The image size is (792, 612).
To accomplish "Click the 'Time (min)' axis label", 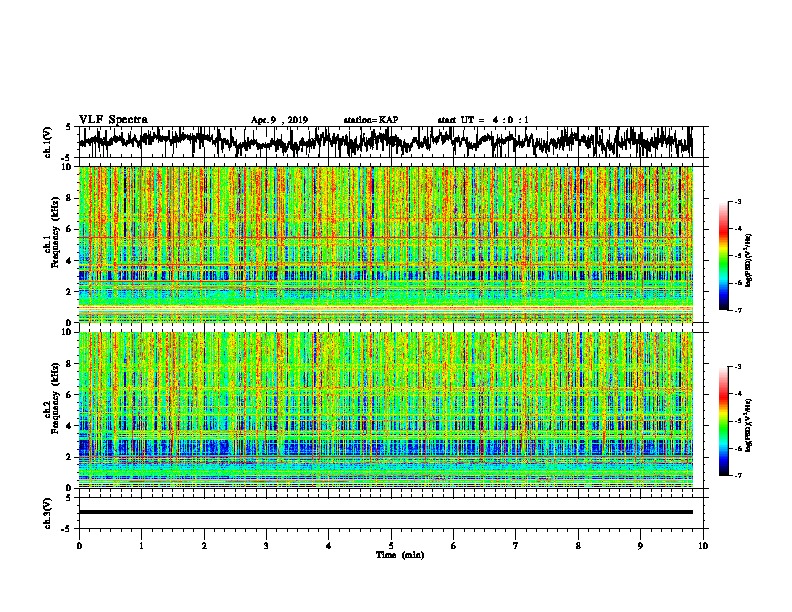I will click(x=400, y=555).
